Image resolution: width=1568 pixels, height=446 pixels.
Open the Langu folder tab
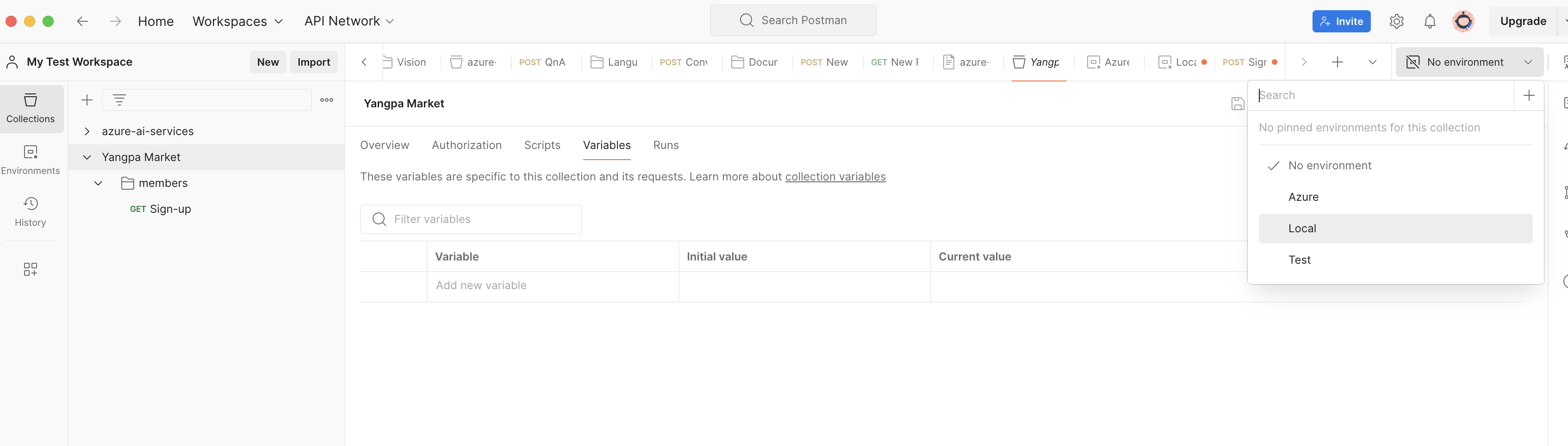[x=615, y=62]
